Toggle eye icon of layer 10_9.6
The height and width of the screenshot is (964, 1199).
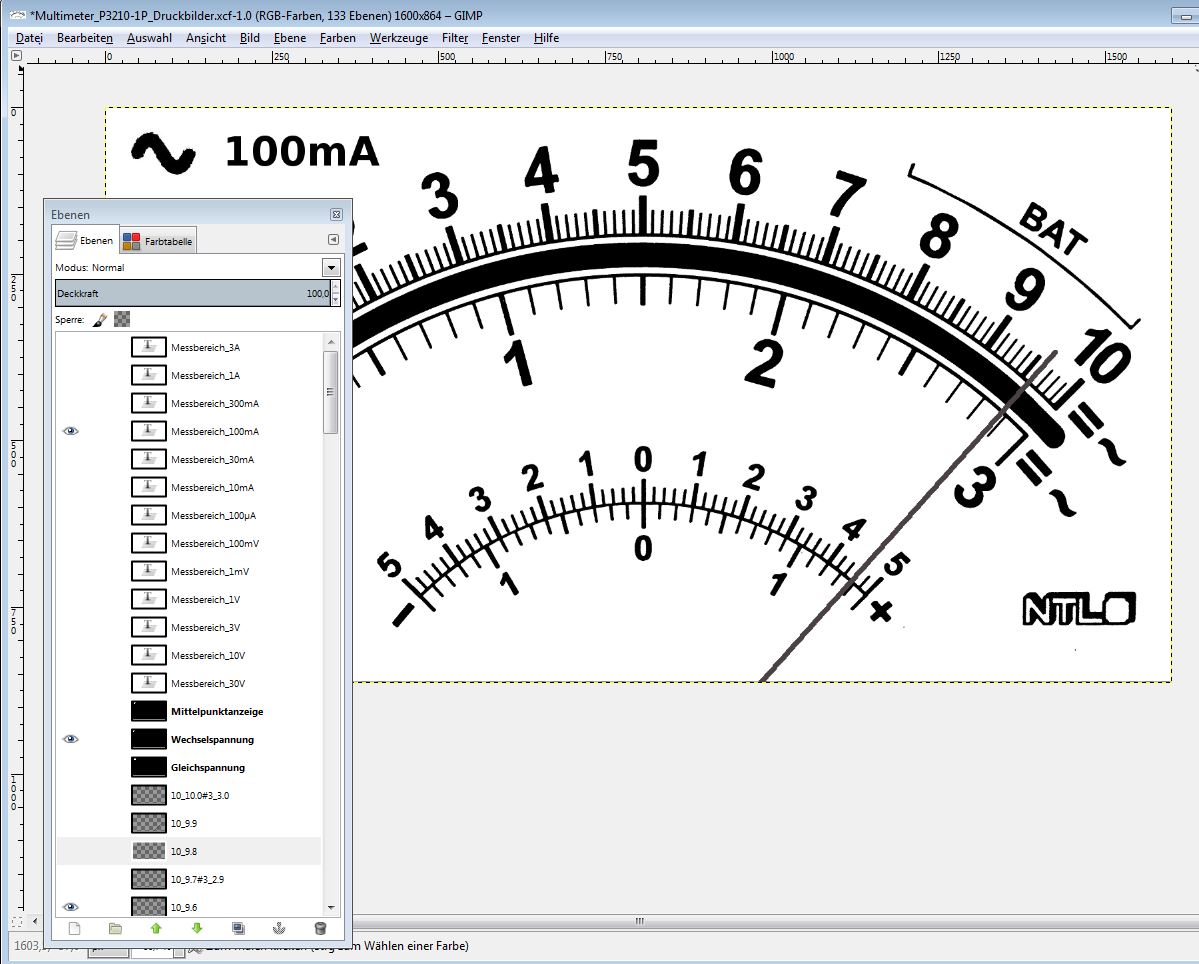[71, 907]
